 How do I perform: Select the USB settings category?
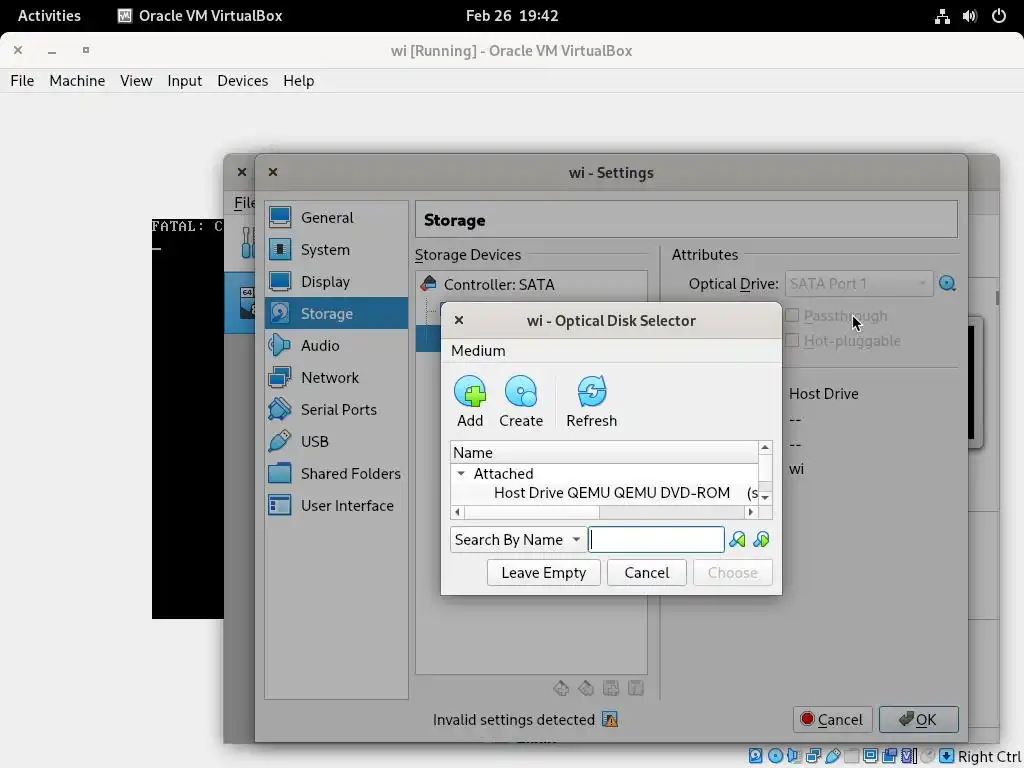click(336, 441)
